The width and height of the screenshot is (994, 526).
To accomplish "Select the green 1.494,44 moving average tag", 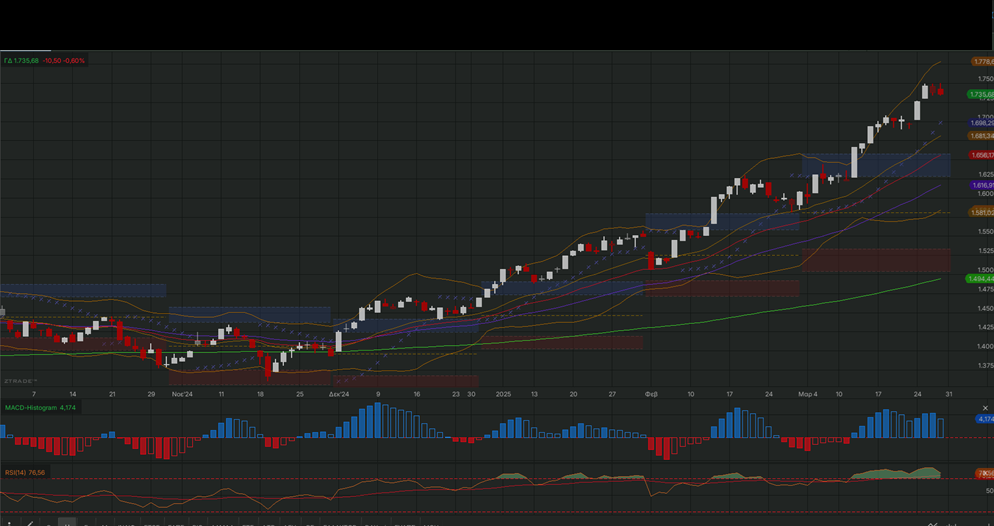I will click(x=980, y=279).
